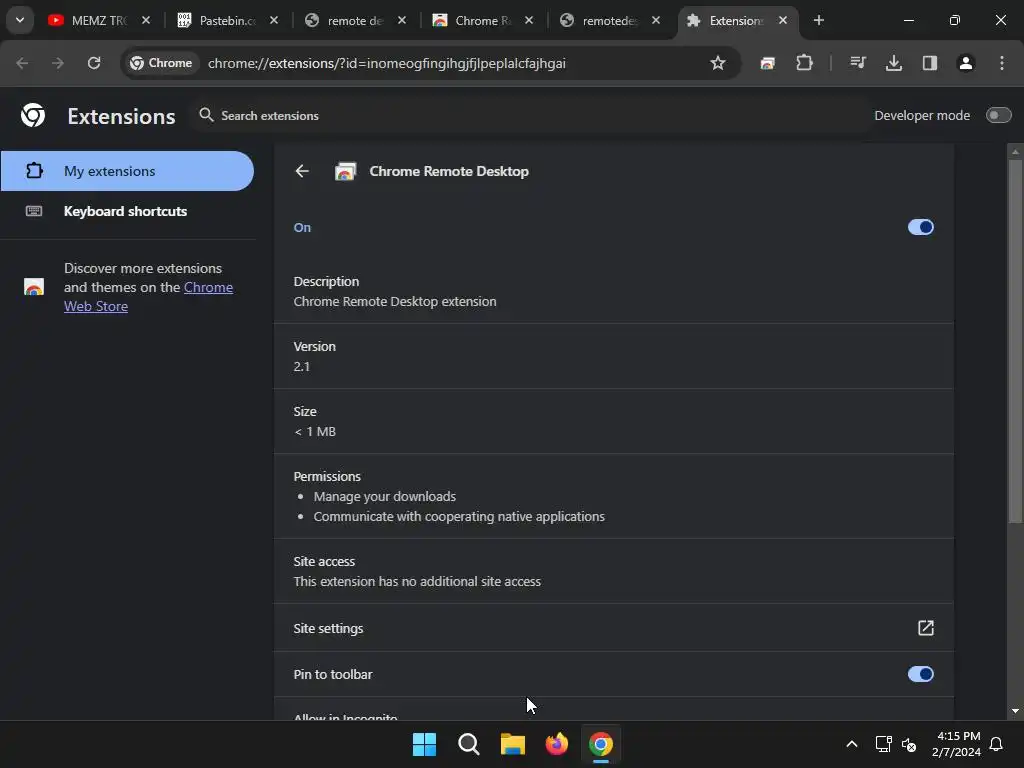Viewport: 1024px width, 768px height.
Task: Click the scrollbar up arrow
Action: click(x=1015, y=151)
